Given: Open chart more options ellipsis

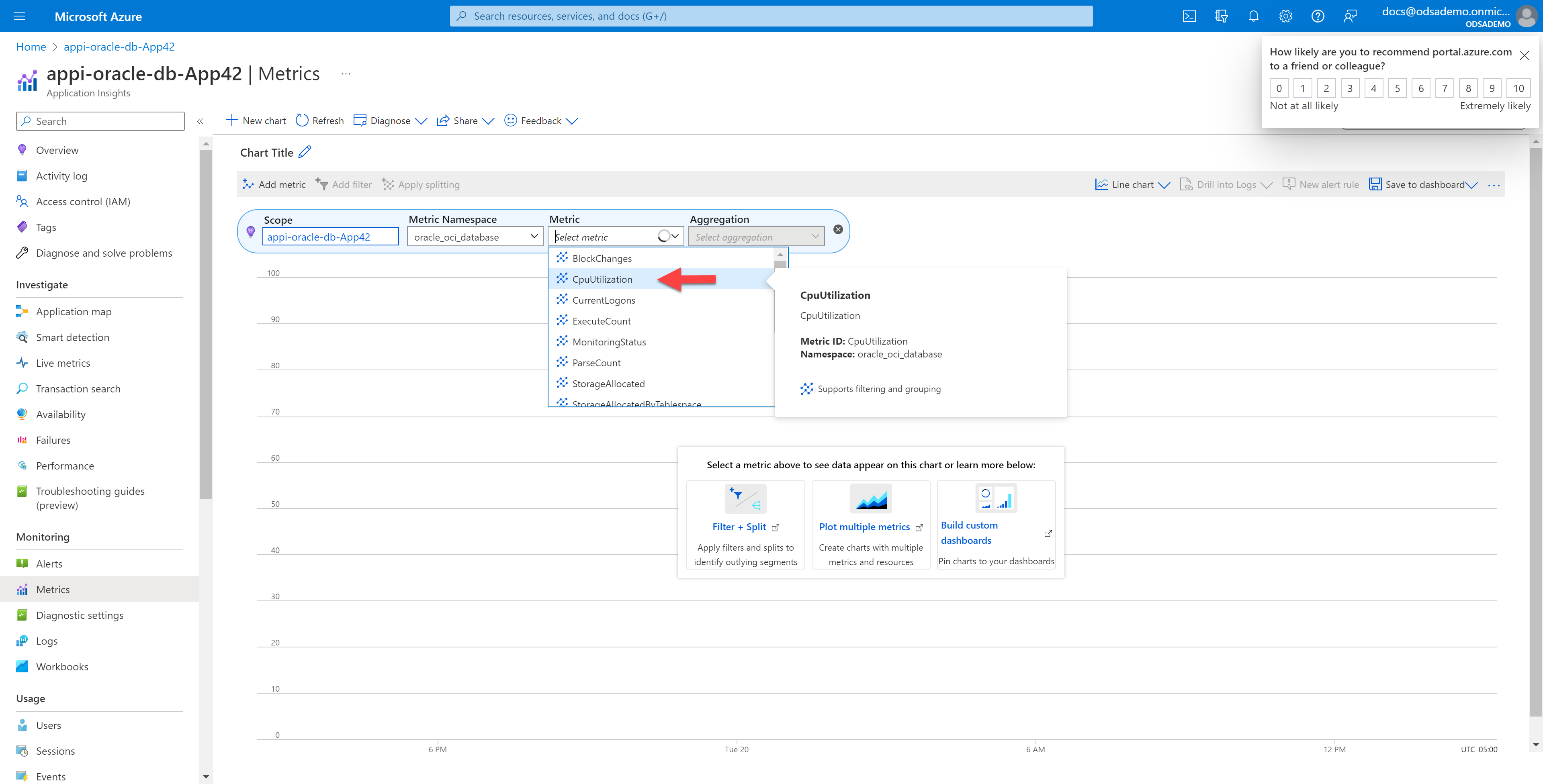Looking at the screenshot, I should (1493, 185).
